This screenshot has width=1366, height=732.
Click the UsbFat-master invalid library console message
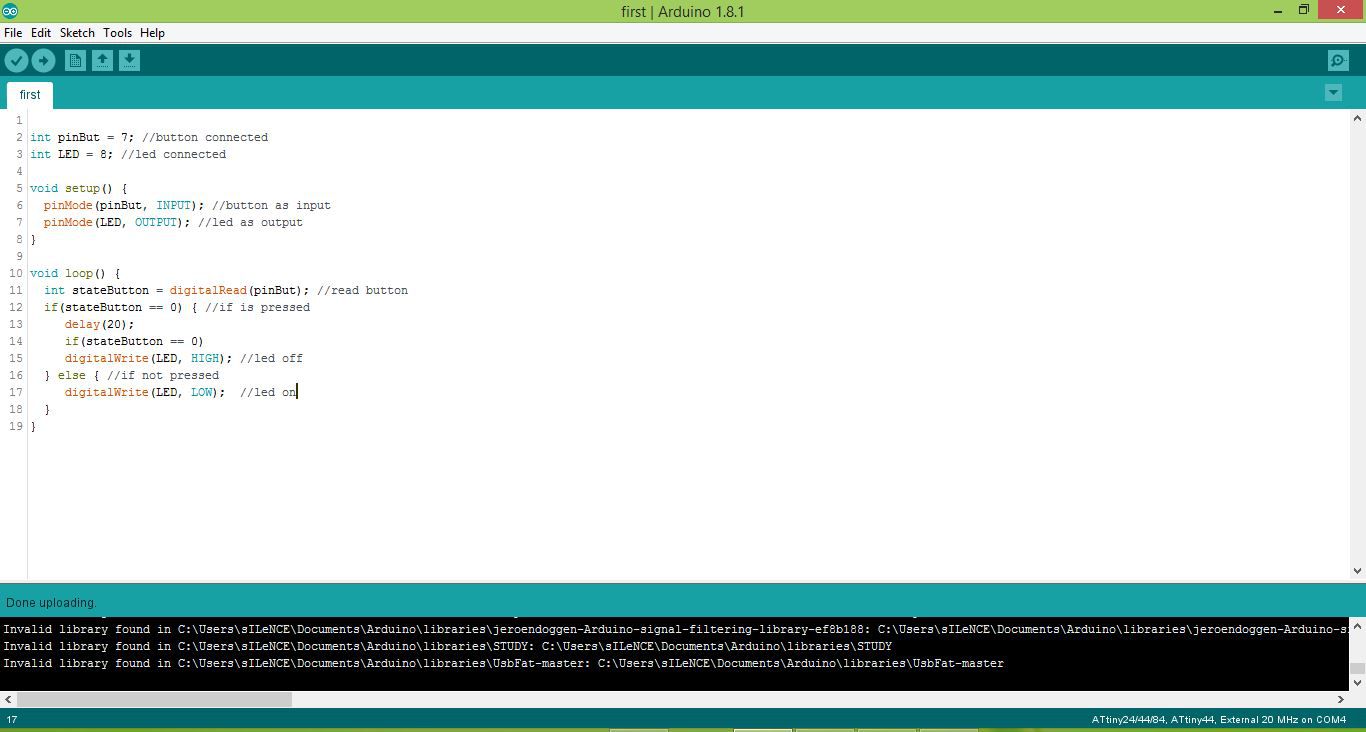coord(503,663)
